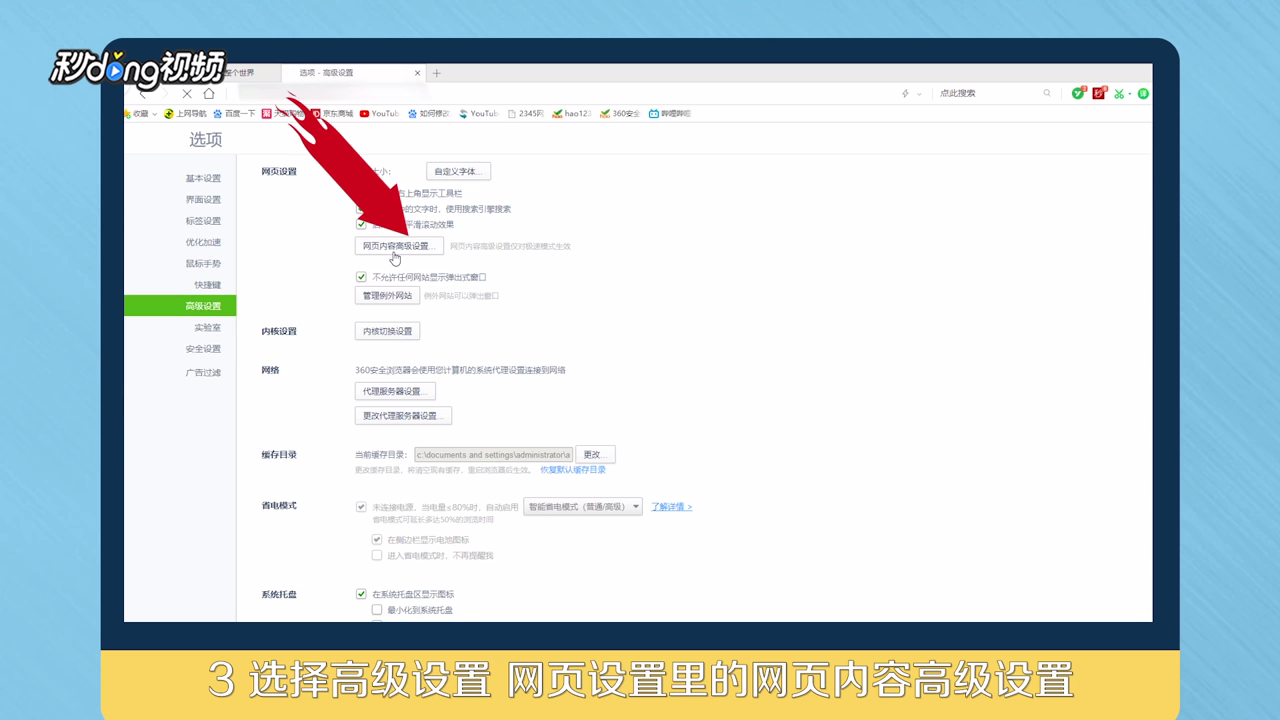
Task: Toggle 在侧边栏显示电池图标 checkbox
Action: (x=377, y=540)
